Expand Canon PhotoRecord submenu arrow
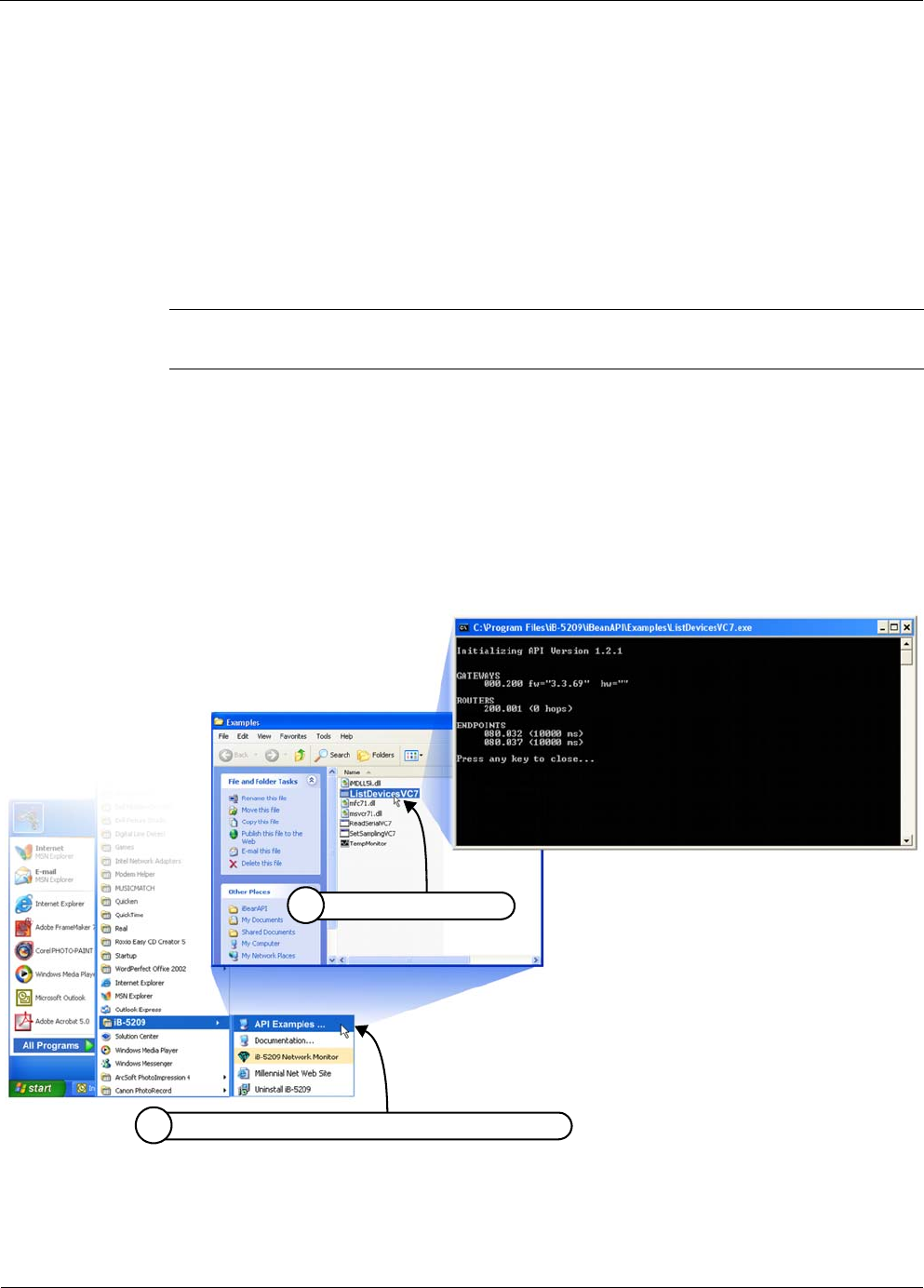This screenshot has width=924, height=1288. tap(224, 1090)
